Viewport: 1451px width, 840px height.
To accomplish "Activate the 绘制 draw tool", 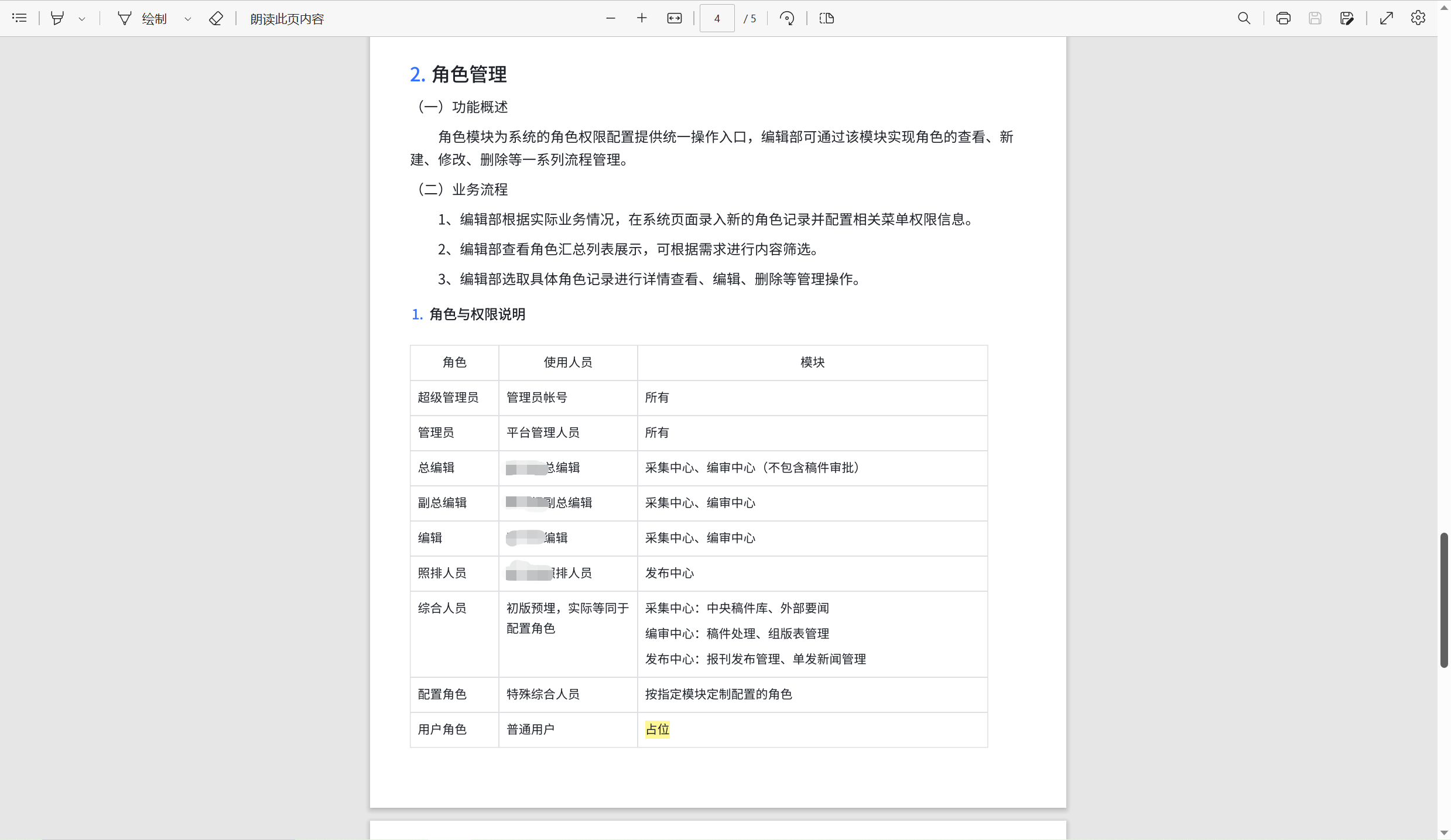I will pos(143,18).
